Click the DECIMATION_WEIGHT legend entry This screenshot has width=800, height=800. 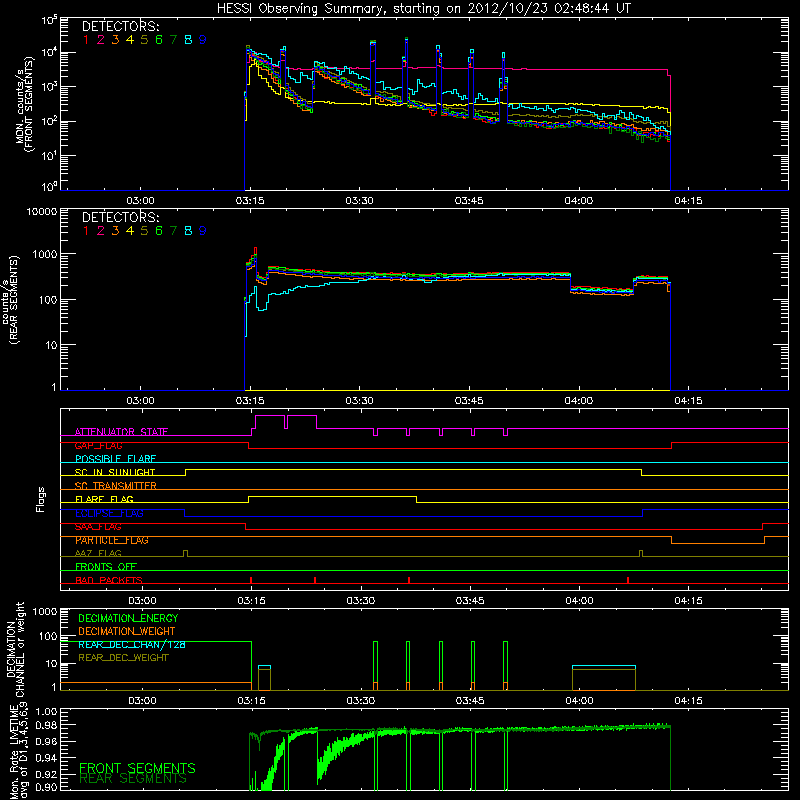point(127,631)
